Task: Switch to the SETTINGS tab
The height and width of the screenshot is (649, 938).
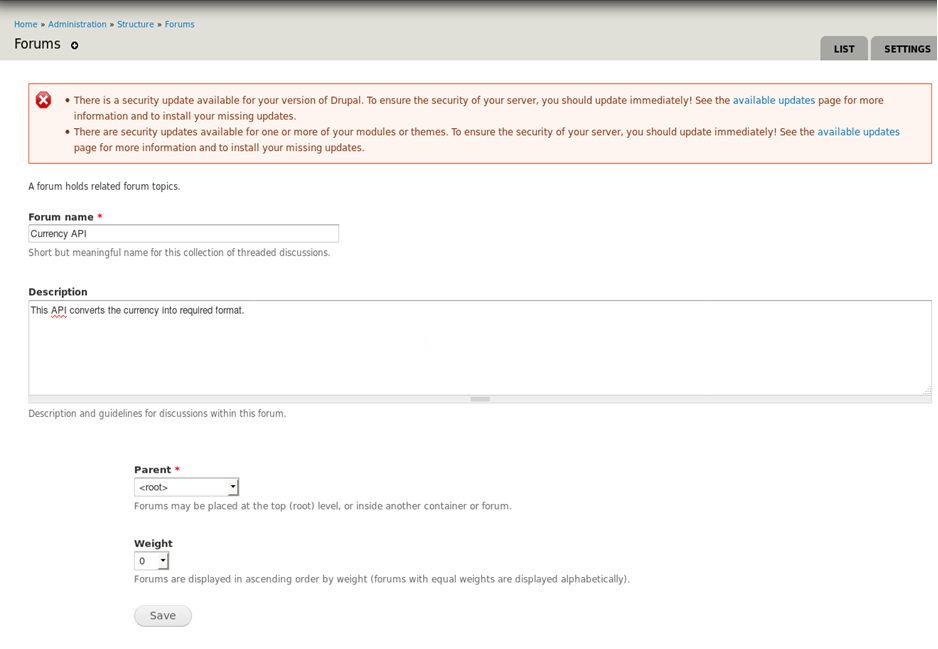Action: tap(906, 49)
